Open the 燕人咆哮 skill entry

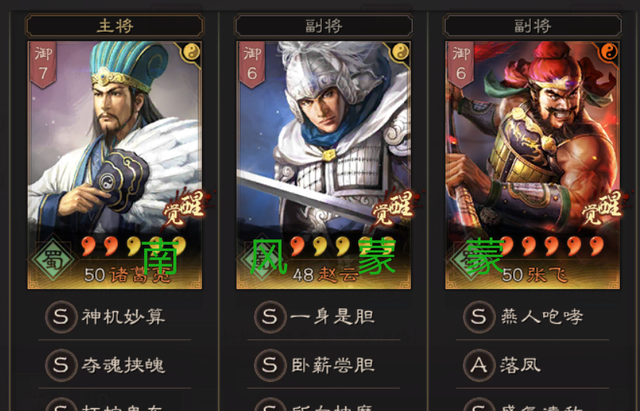click(x=533, y=317)
